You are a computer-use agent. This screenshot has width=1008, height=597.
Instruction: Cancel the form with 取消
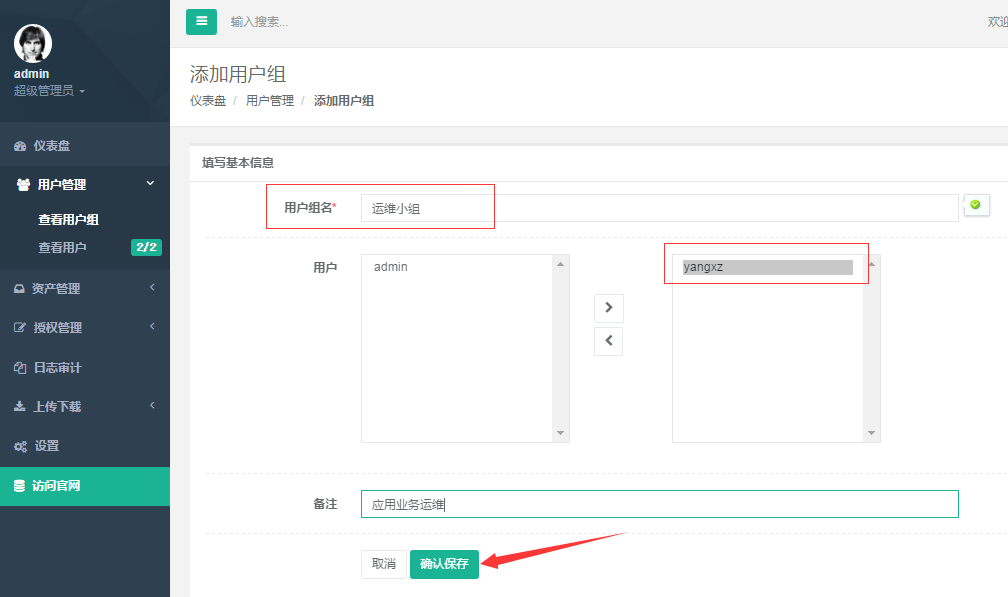coord(383,564)
